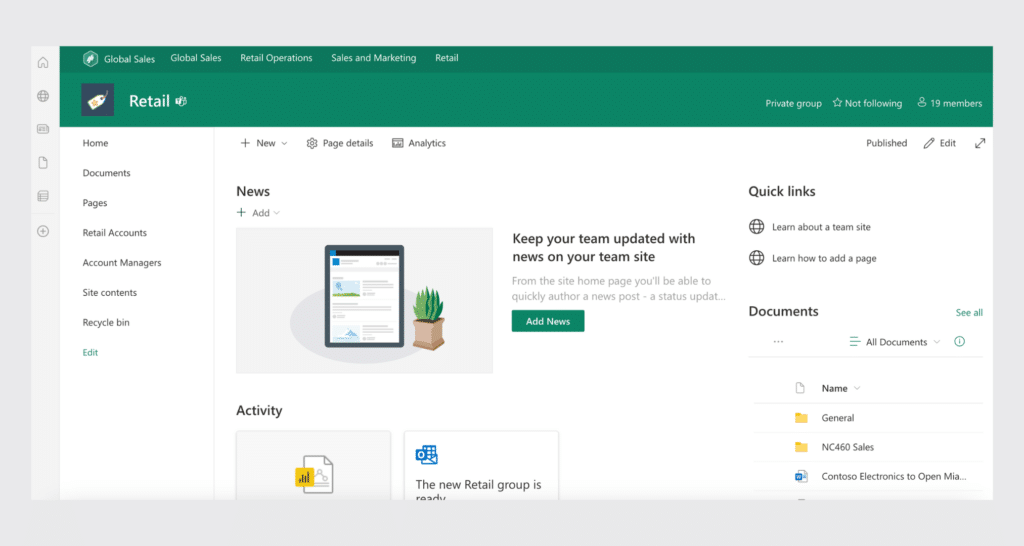Viewport: 1024px width, 546px height.
Task: Click the Global Sales hub title text
Action: coord(129,59)
